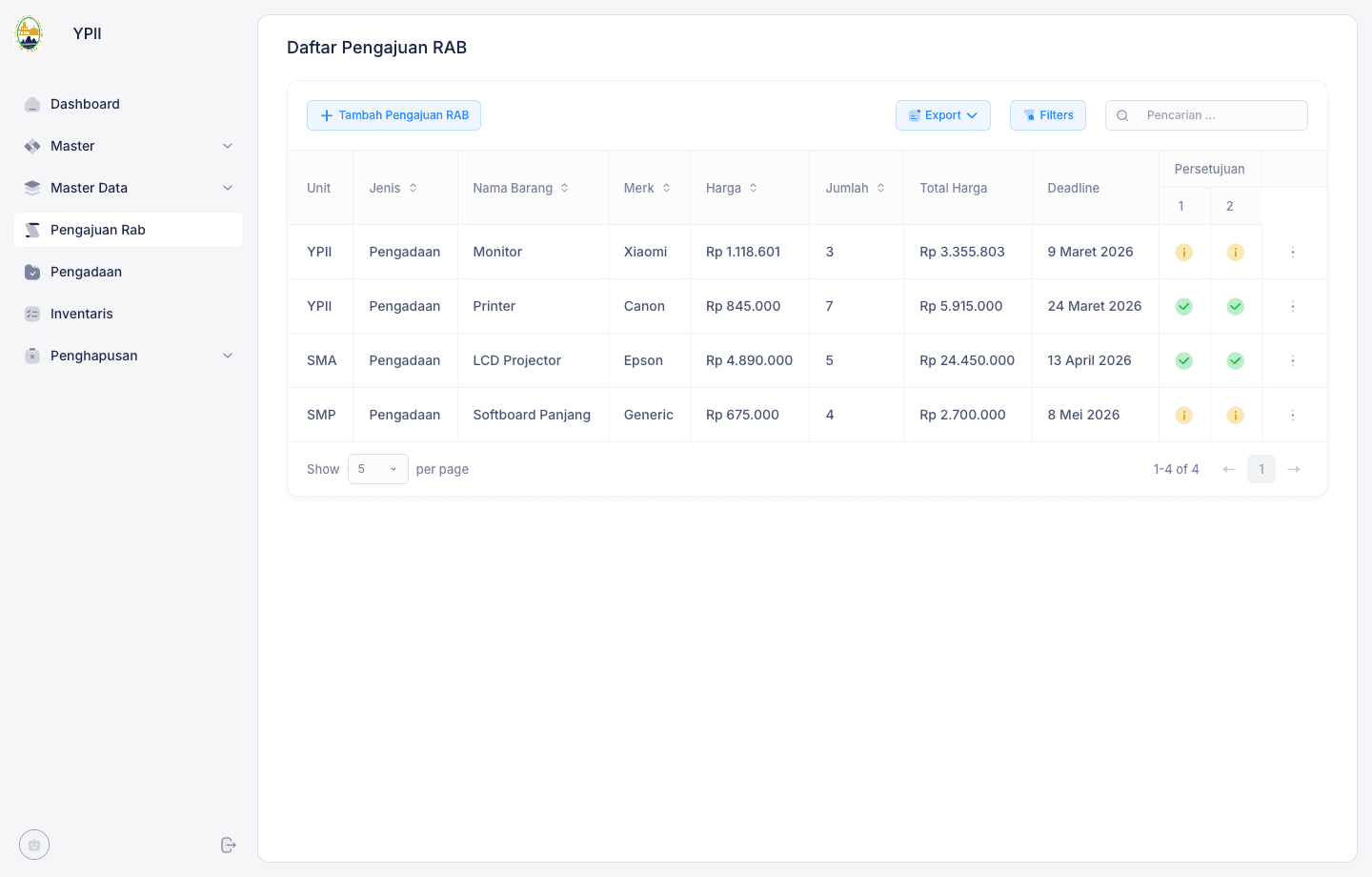Viewport: 1372px width, 877px height.
Task: Sort table by Jumlah column
Action: [x=856, y=188]
